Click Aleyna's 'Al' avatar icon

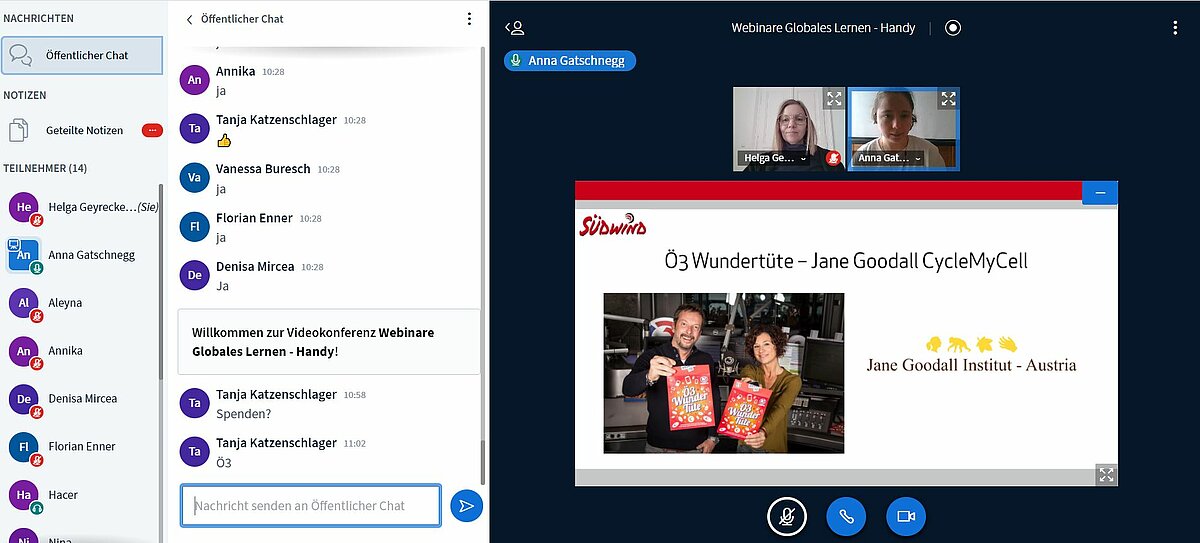tap(23, 302)
